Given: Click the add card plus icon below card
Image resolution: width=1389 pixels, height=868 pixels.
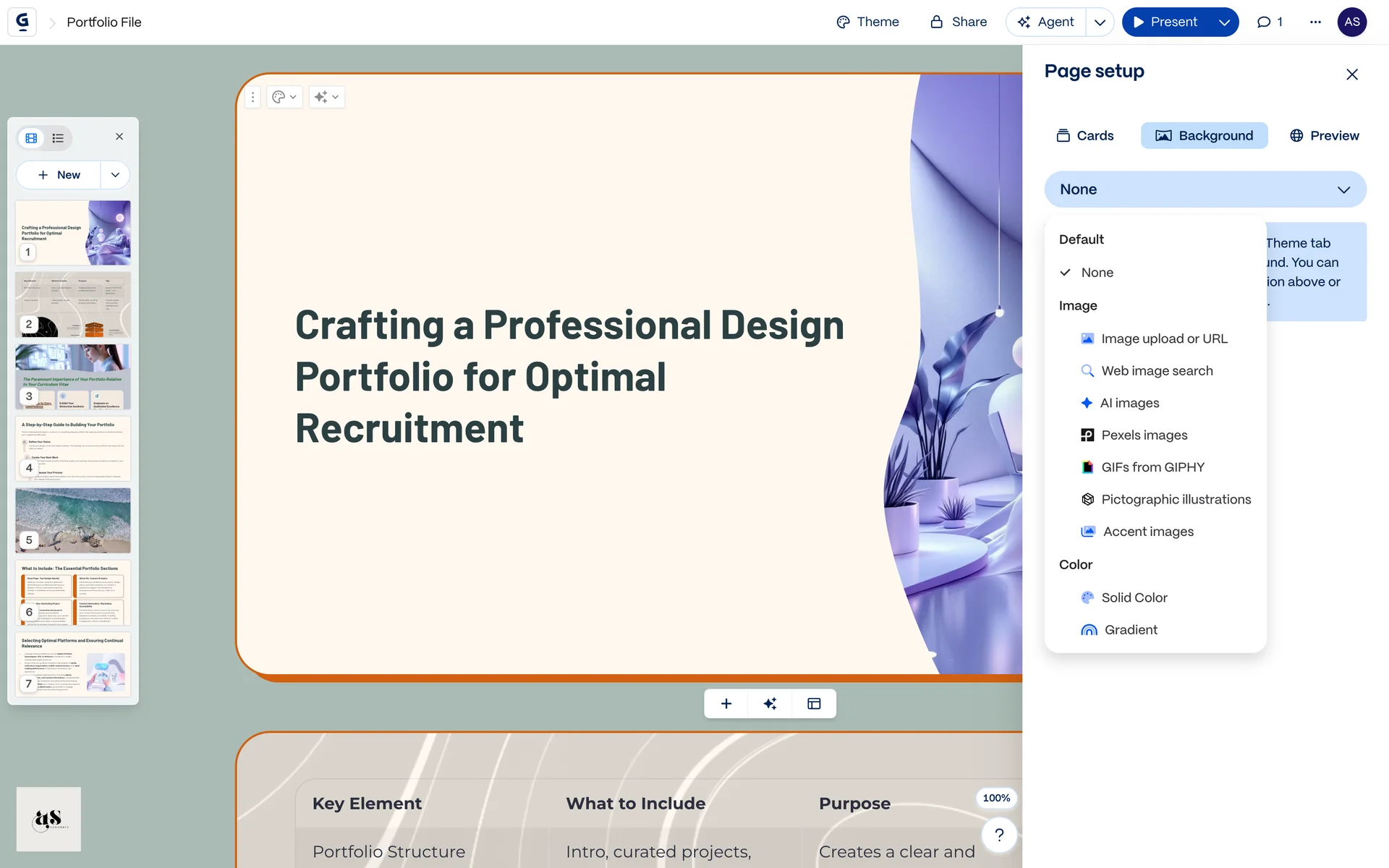Looking at the screenshot, I should point(726,704).
